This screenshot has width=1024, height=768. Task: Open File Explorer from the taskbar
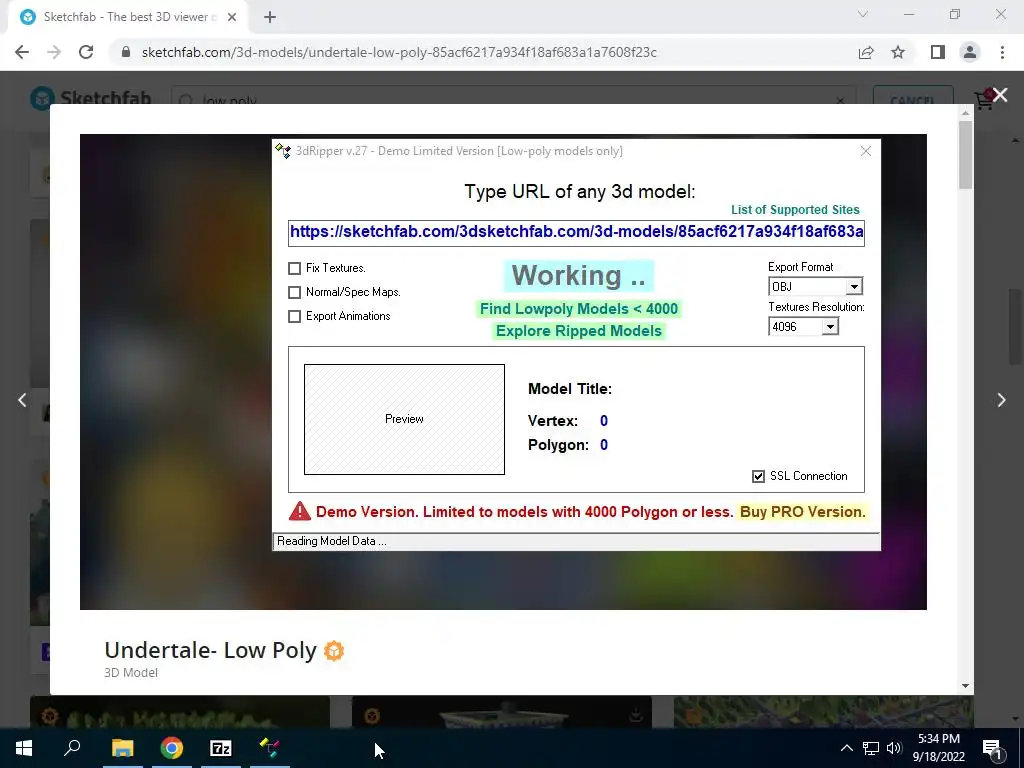click(122, 748)
